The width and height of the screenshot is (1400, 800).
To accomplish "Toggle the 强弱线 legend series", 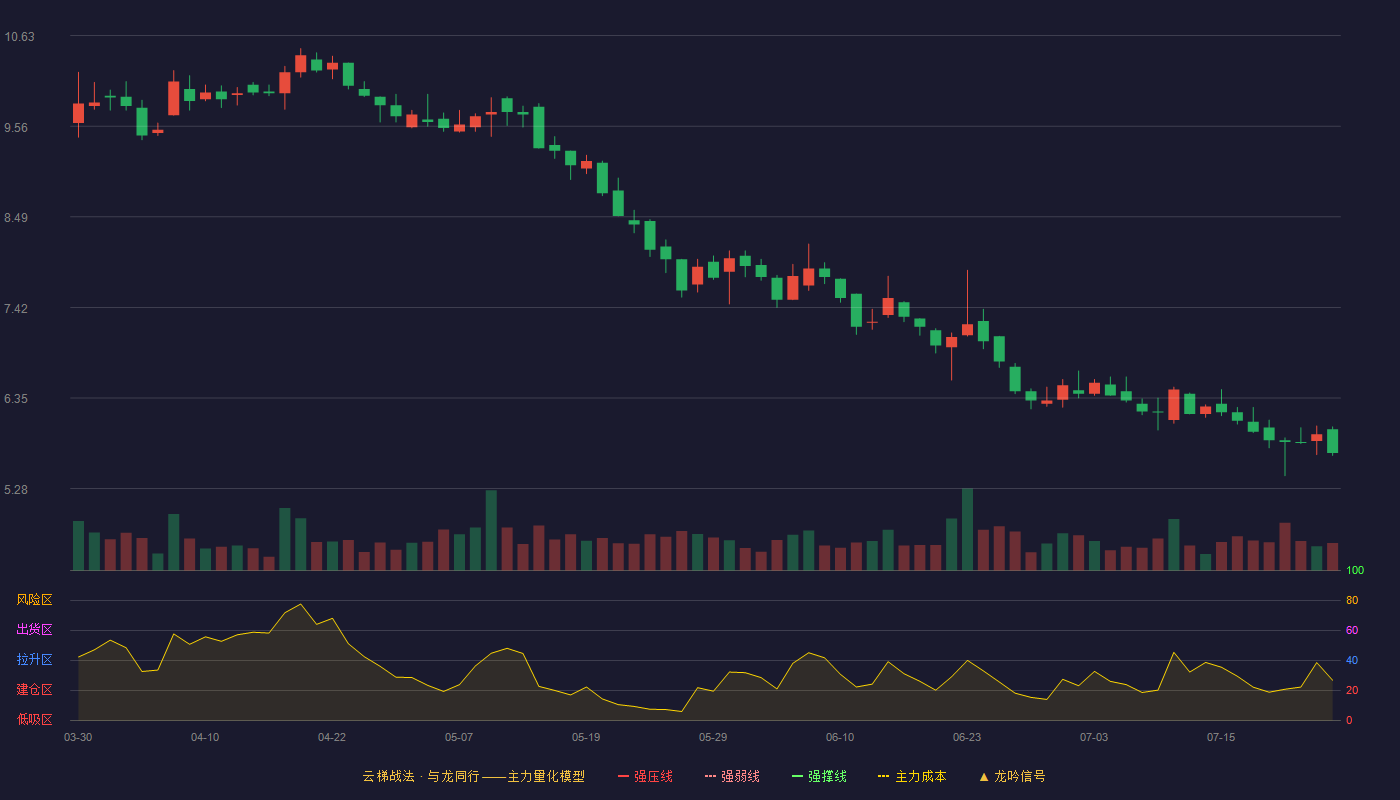I will [732, 776].
